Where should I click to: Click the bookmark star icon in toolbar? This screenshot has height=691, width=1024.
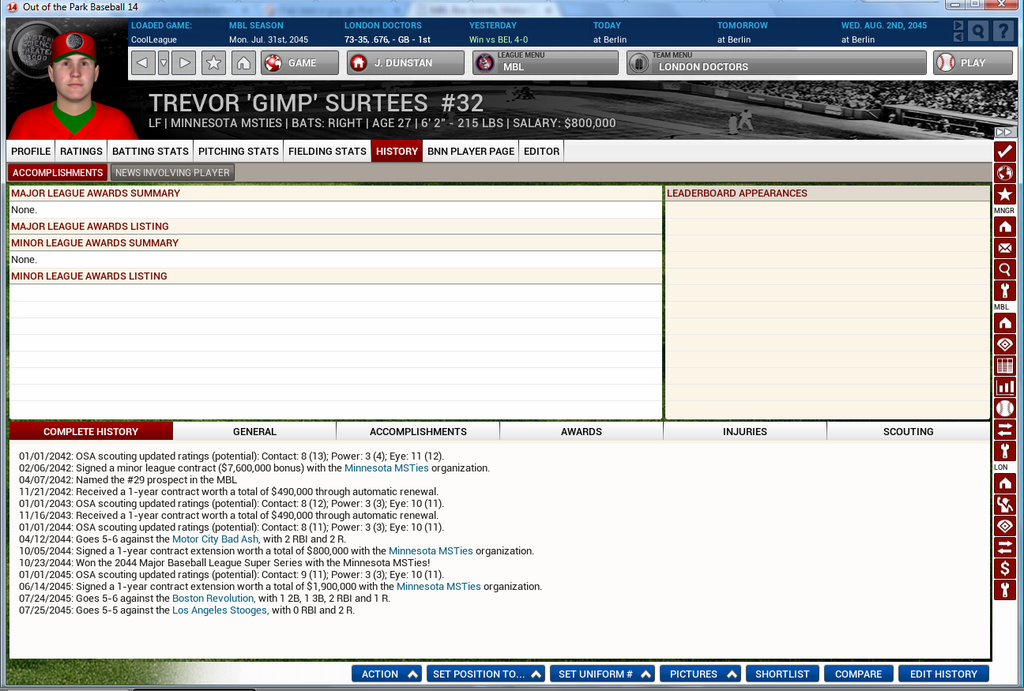point(213,63)
